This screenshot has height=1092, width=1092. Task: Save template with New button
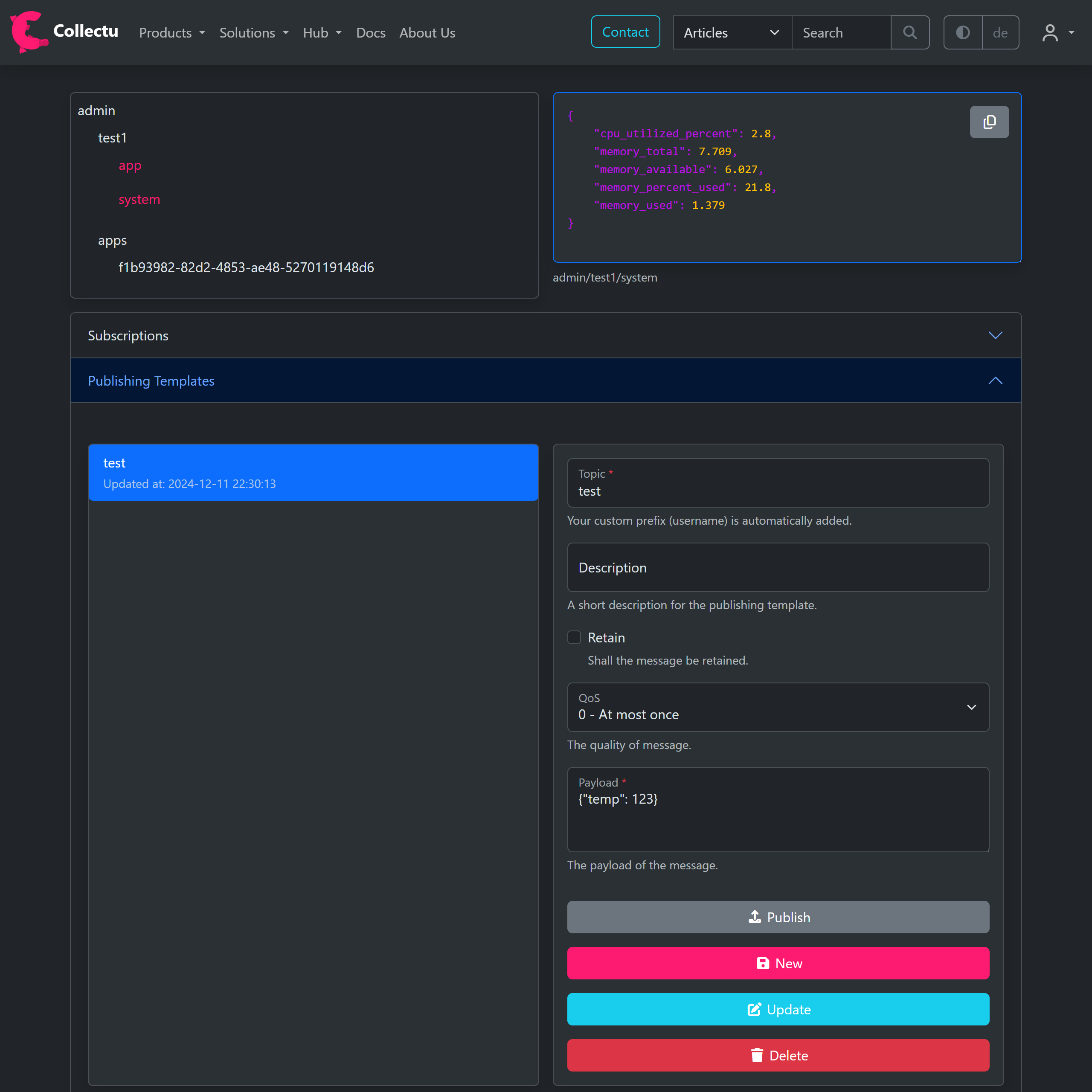[778, 963]
